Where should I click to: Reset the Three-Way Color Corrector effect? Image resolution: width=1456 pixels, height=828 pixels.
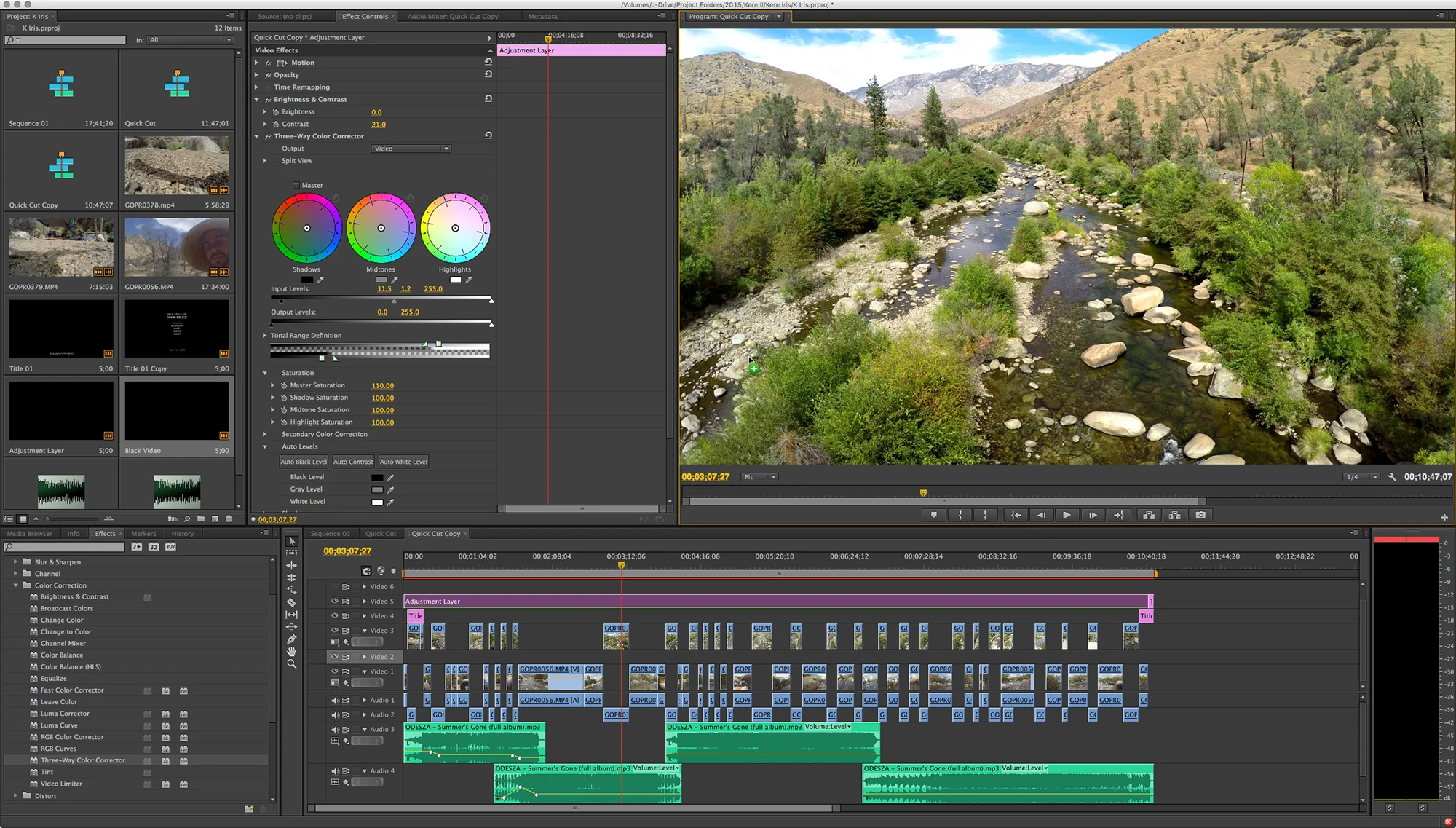488,135
